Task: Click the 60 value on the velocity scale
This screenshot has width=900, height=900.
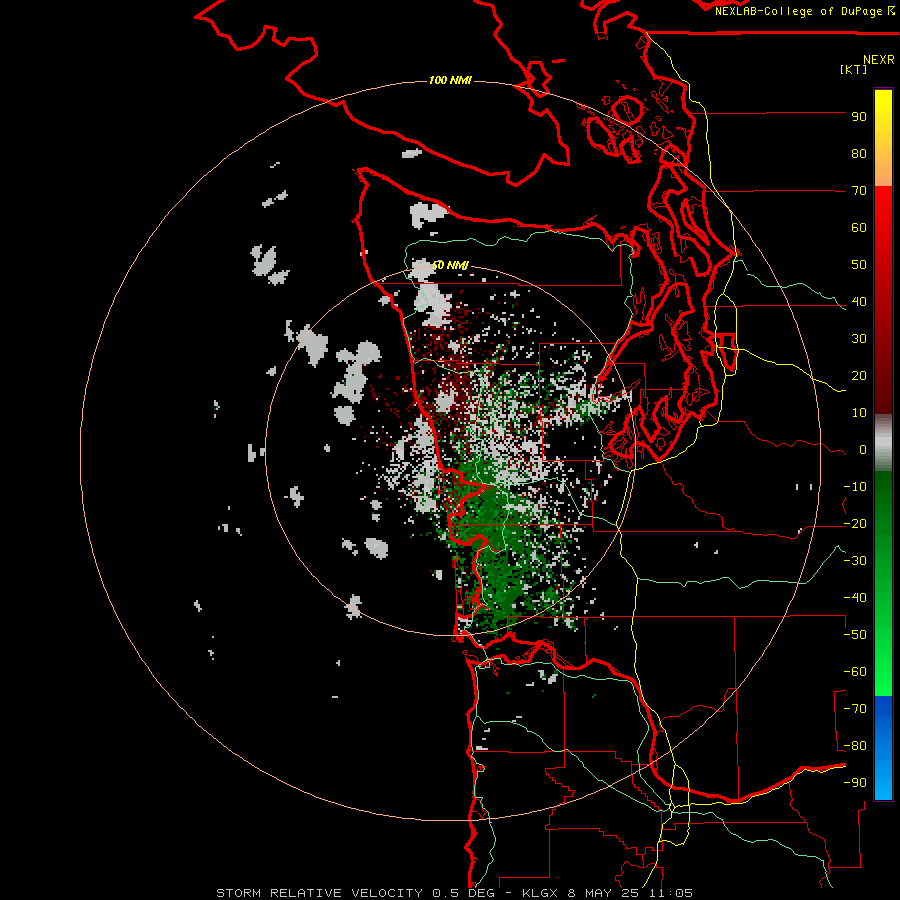Action: pyautogui.click(x=859, y=227)
